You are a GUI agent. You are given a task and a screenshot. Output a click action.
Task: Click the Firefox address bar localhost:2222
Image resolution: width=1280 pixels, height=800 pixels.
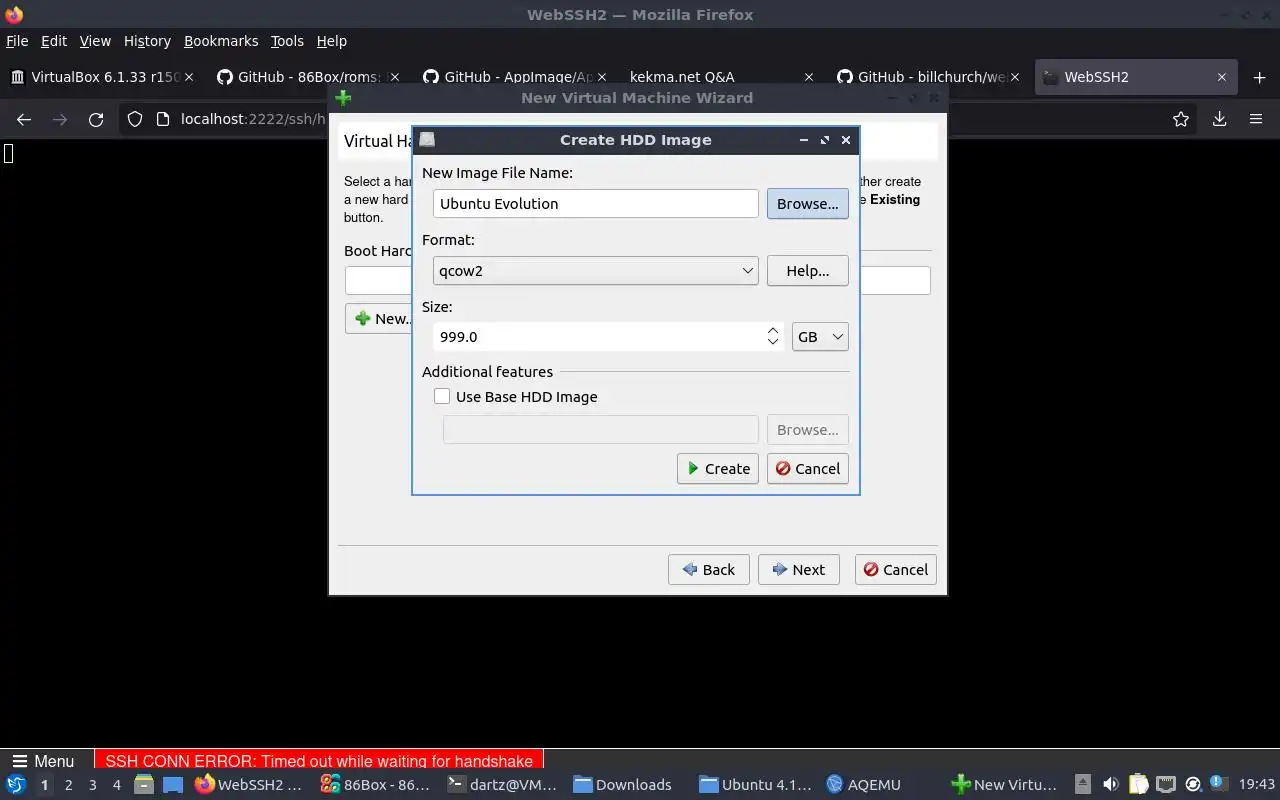pos(253,119)
